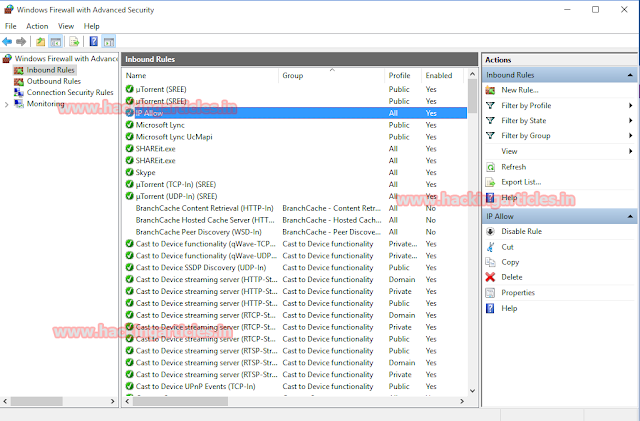This screenshot has width=640, height=421.
Task: Click the Cut scissors icon
Action: coord(491,247)
